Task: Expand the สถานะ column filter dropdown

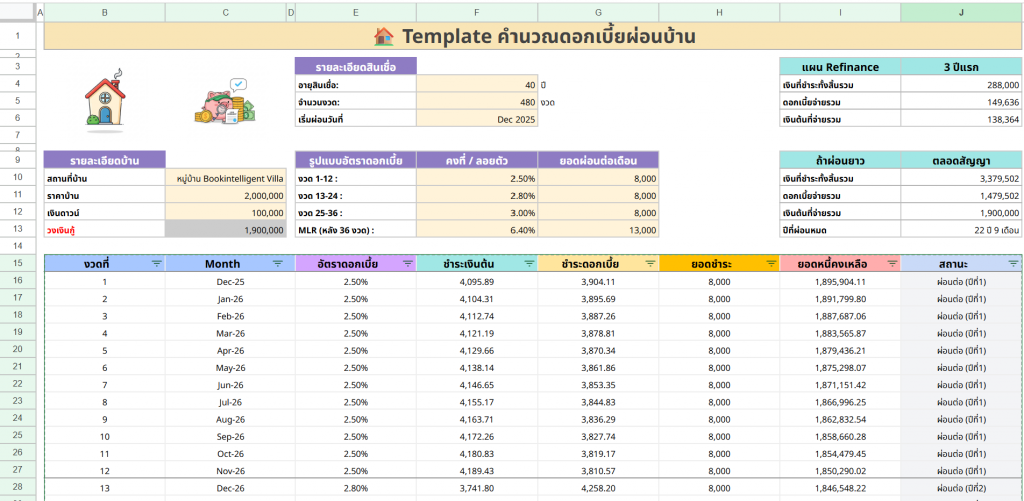Action: click(1014, 263)
